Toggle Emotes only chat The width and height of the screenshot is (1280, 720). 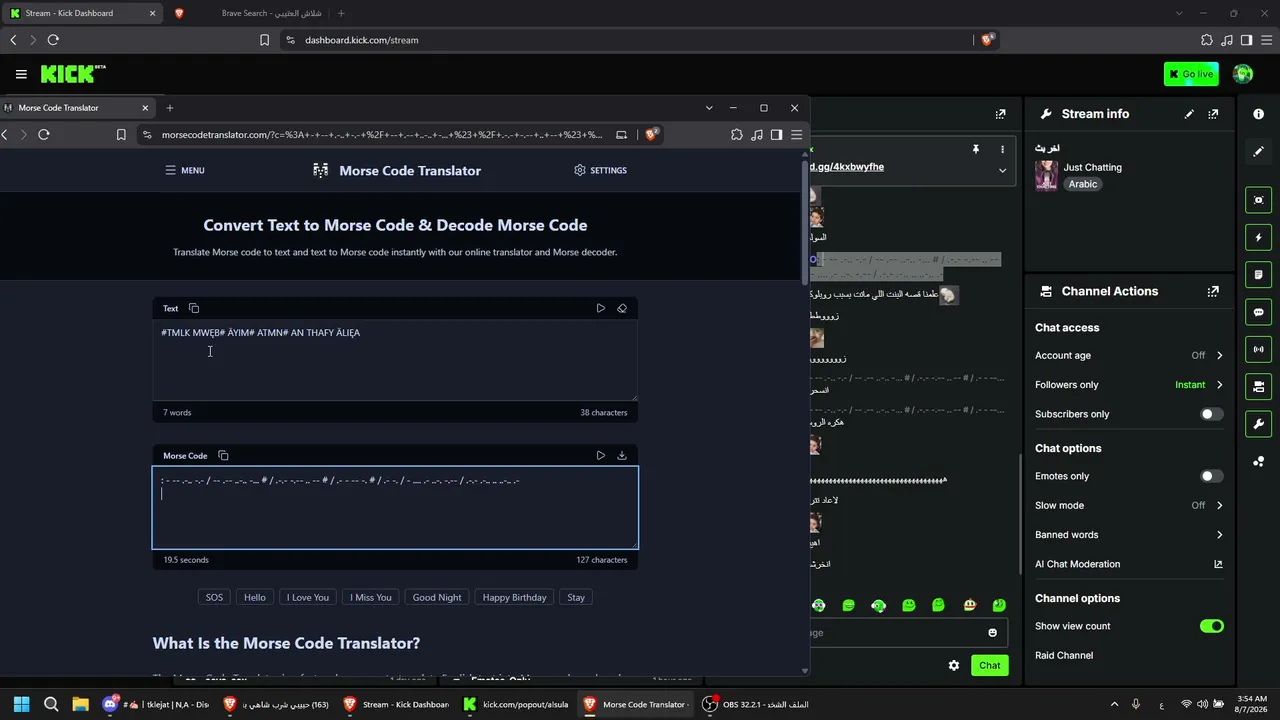[1212, 476]
